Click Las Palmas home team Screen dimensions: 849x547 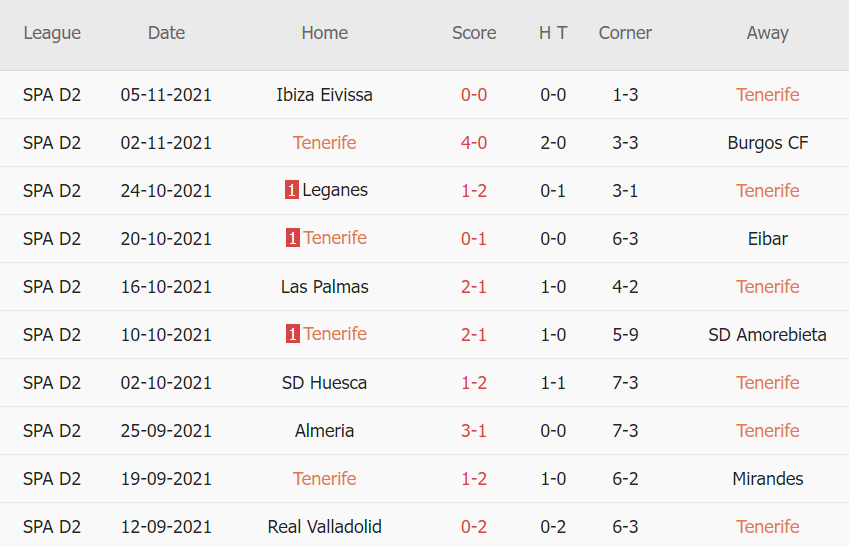pyautogui.click(x=324, y=287)
